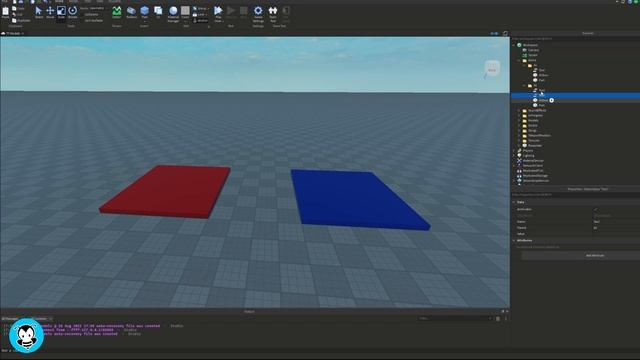Screen dimensions: 640x360
Task: Click the Properties panel title bar
Action: (576, 189)
